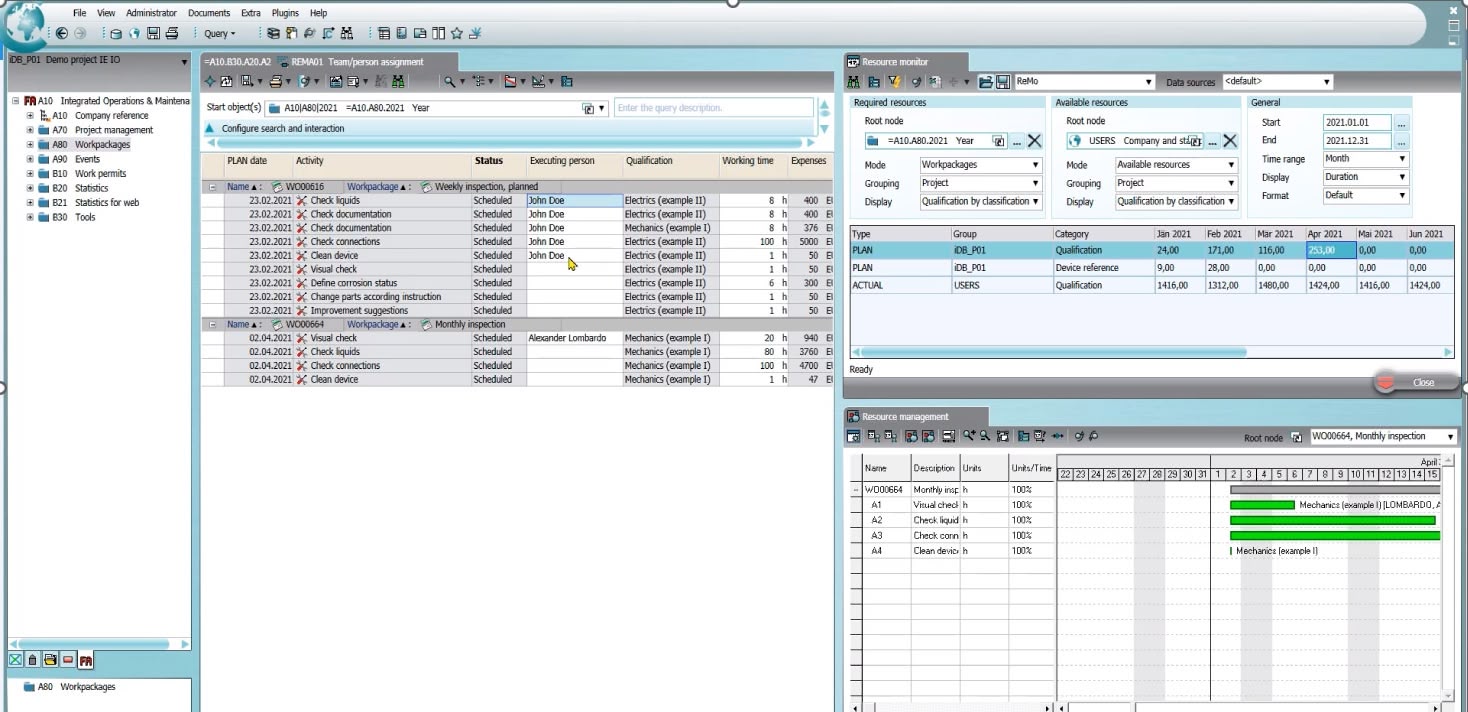Click zoom in magnifier in Resource management toolbar
1468x712 pixels.
click(969, 436)
